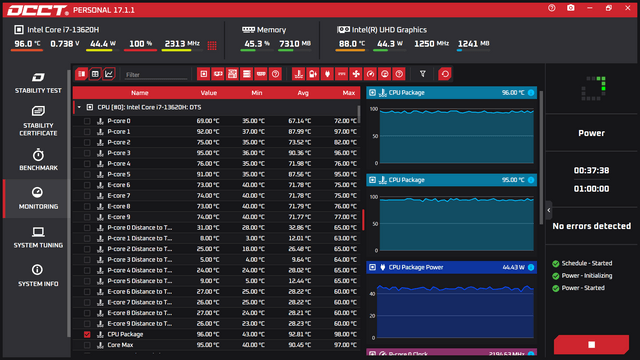Click the graph panel vertical scrollbar

(542, 157)
